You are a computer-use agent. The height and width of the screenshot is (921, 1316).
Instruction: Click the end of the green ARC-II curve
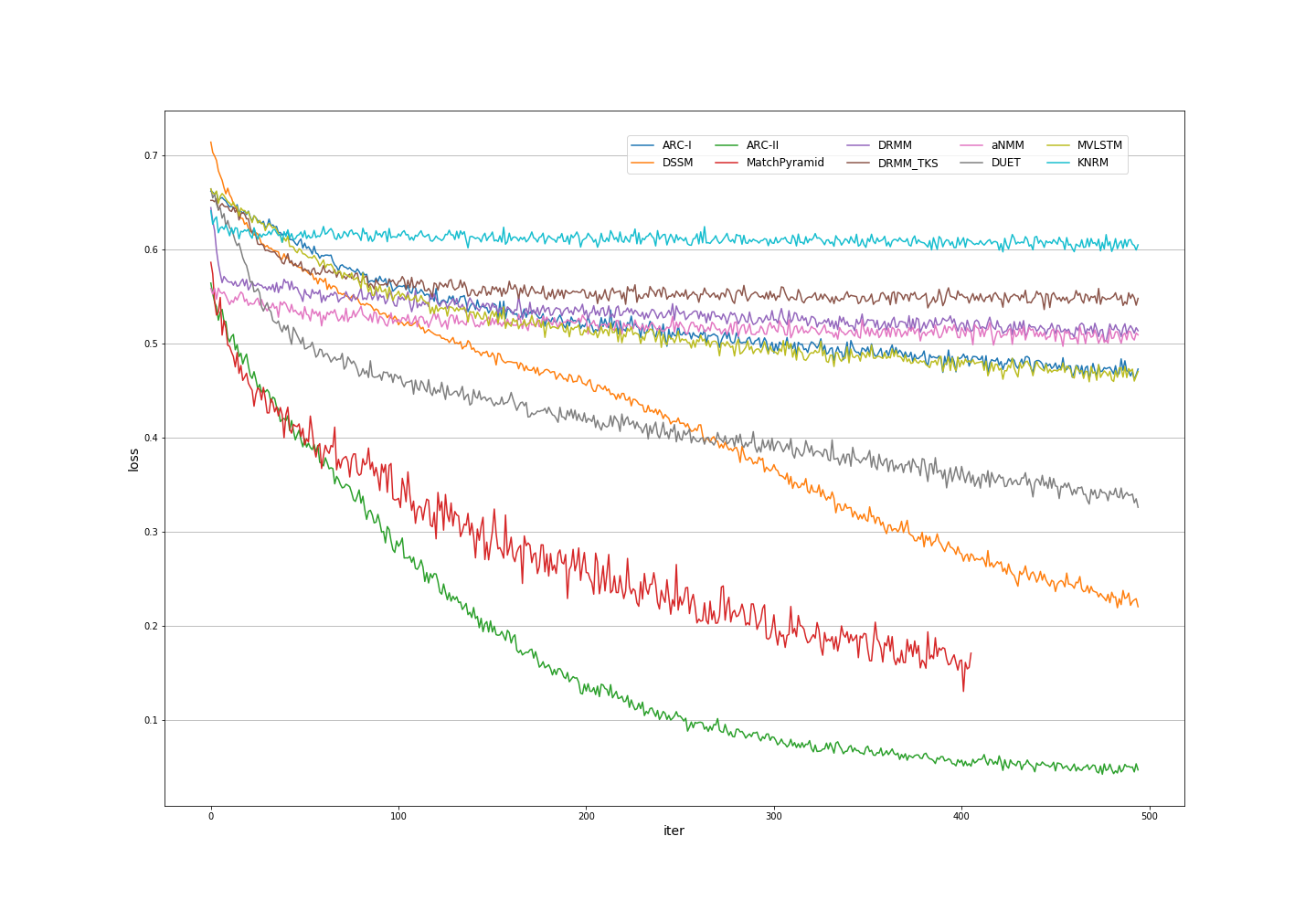(1138, 769)
